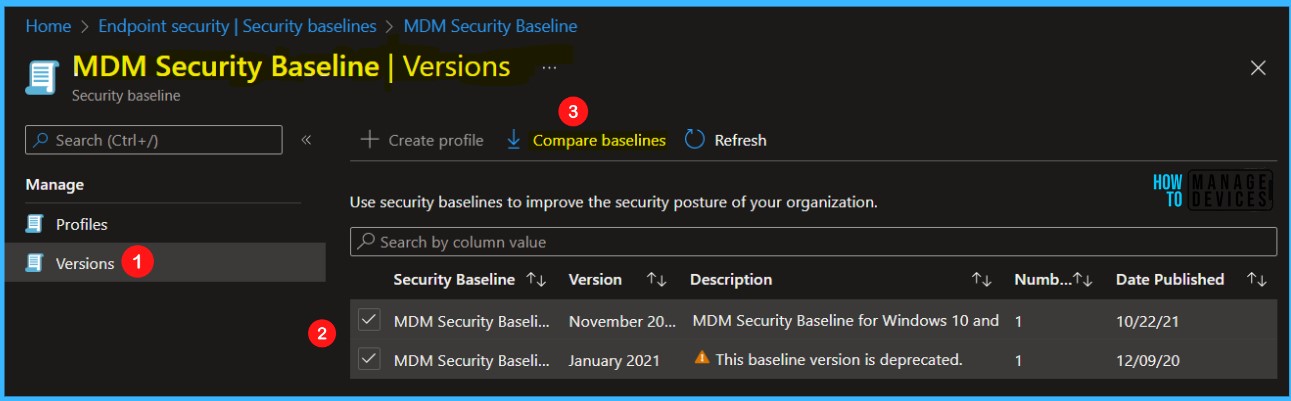Click 'This baseline version is deprecated.' text
This screenshot has height=401, width=1291.
point(839,359)
